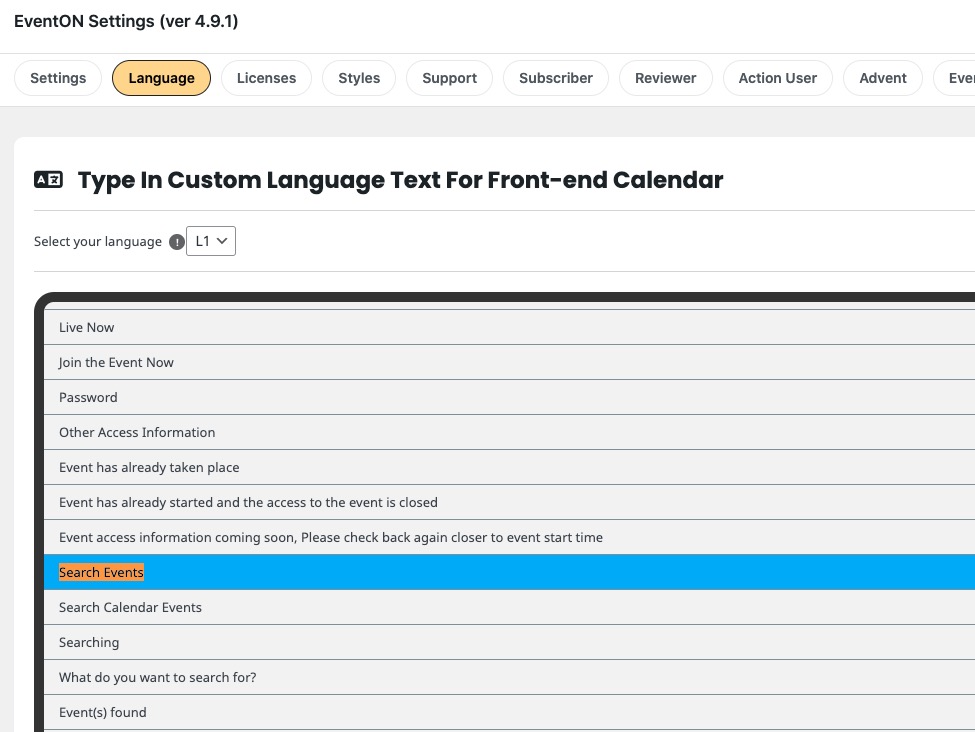This screenshot has width=975, height=732.
Task: Open the Subscriber tab
Action: click(556, 78)
